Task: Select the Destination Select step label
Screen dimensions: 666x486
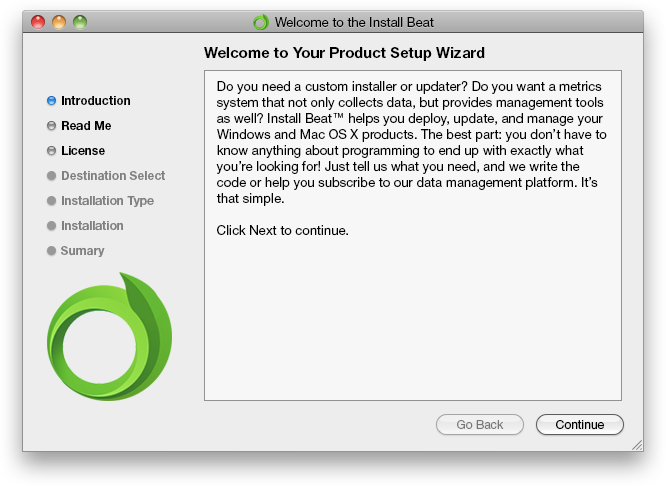Action: click(113, 176)
